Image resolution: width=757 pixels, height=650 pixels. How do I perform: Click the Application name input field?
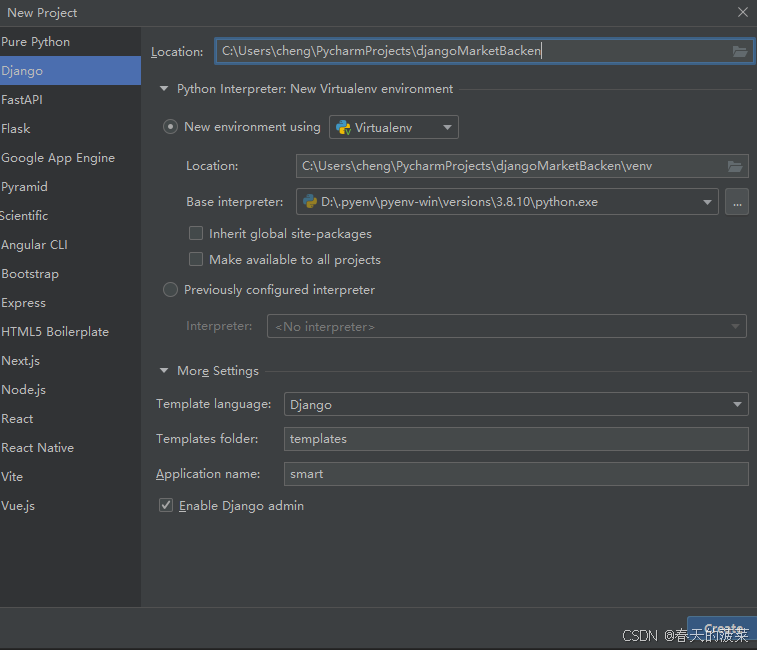[x=516, y=474]
